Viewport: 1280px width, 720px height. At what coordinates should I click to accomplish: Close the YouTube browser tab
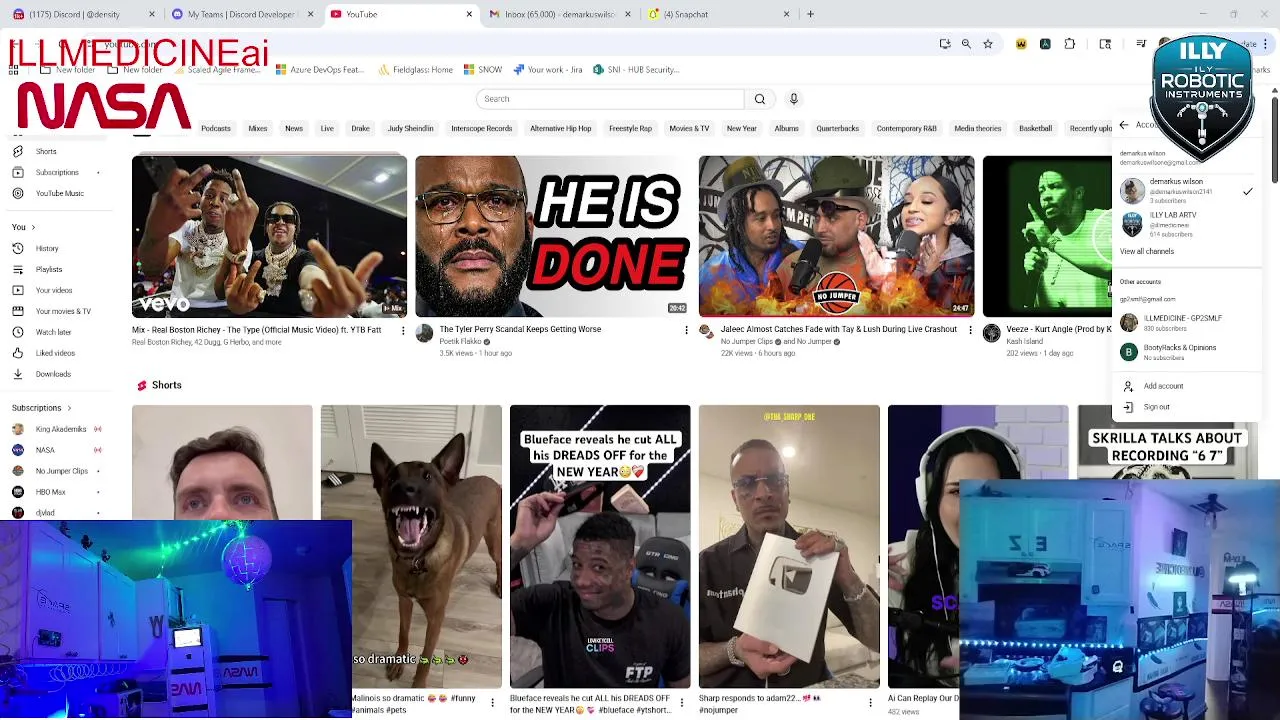pos(469,14)
